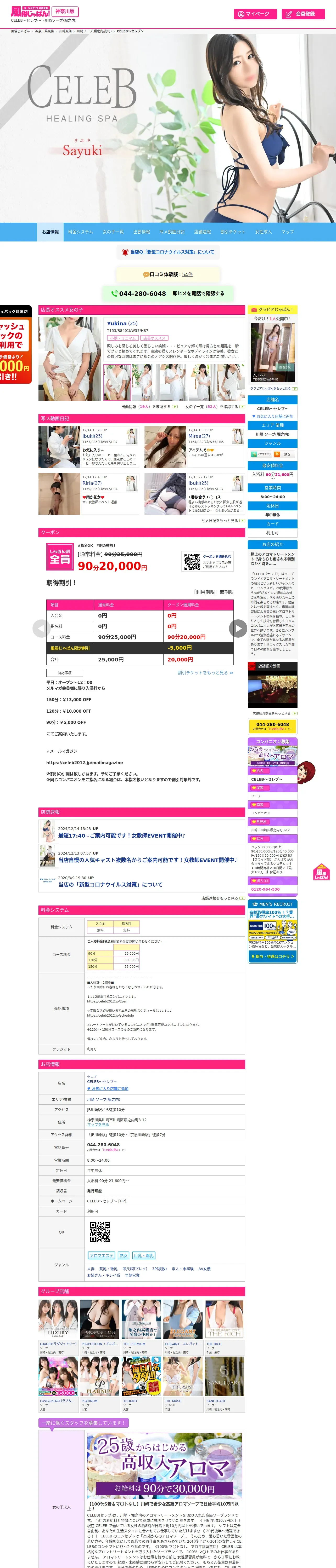Click コンパニオン募集 高収入アロマ banner
The width and height of the screenshot is (336, 1568).
[x=273, y=756]
